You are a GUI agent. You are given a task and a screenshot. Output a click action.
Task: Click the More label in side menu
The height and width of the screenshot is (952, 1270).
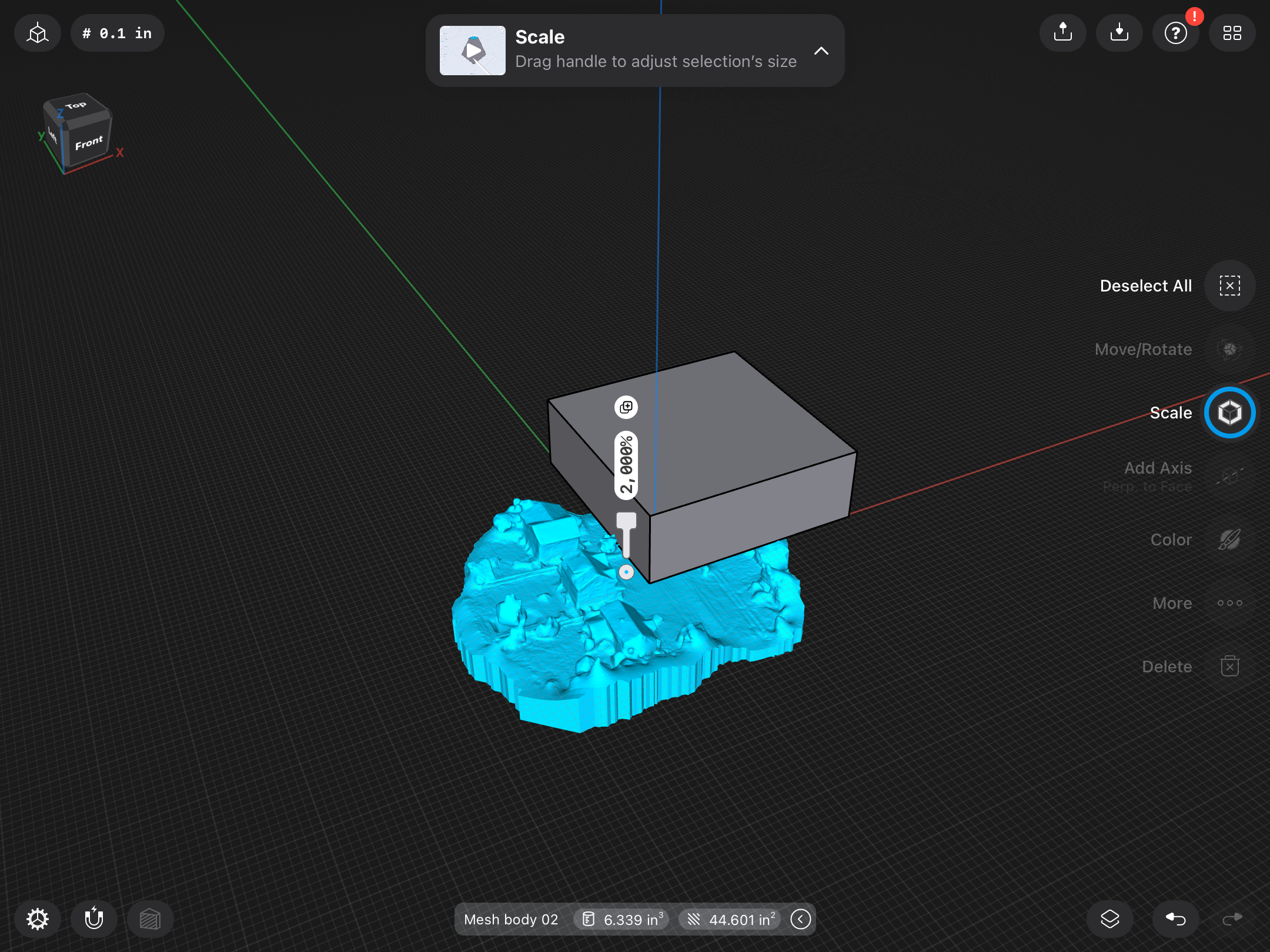1172,603
